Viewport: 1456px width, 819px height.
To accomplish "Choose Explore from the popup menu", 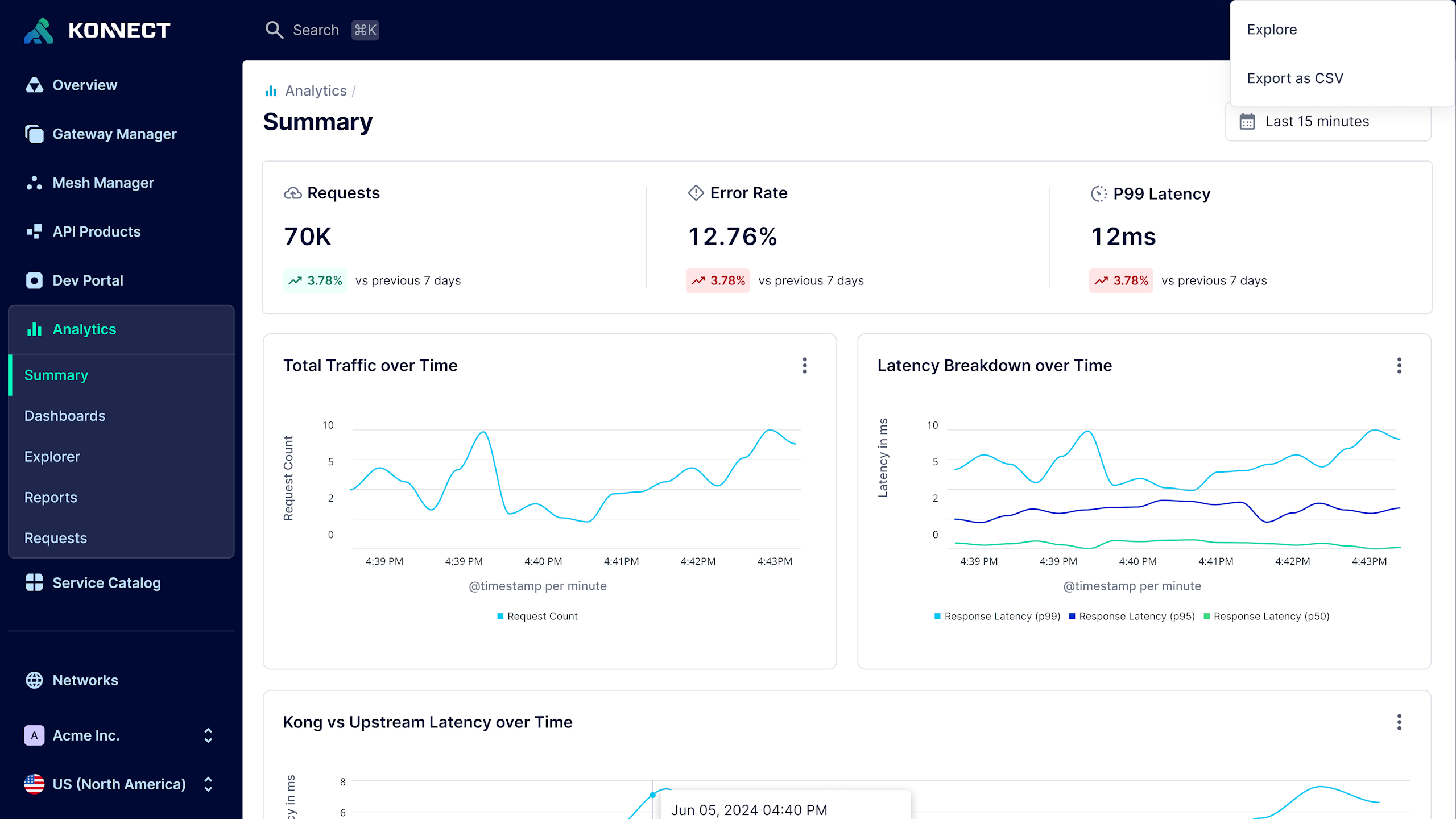I will pyautogui.click(x=1272, y=30).
